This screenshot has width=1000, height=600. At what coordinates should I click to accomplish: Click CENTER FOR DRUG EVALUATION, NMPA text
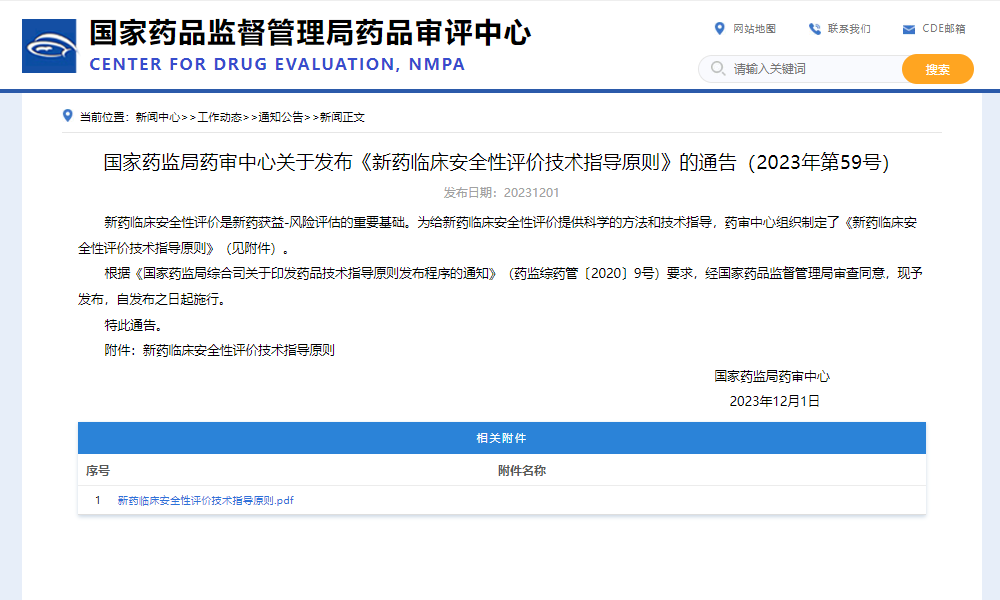[x=277, y=64]
